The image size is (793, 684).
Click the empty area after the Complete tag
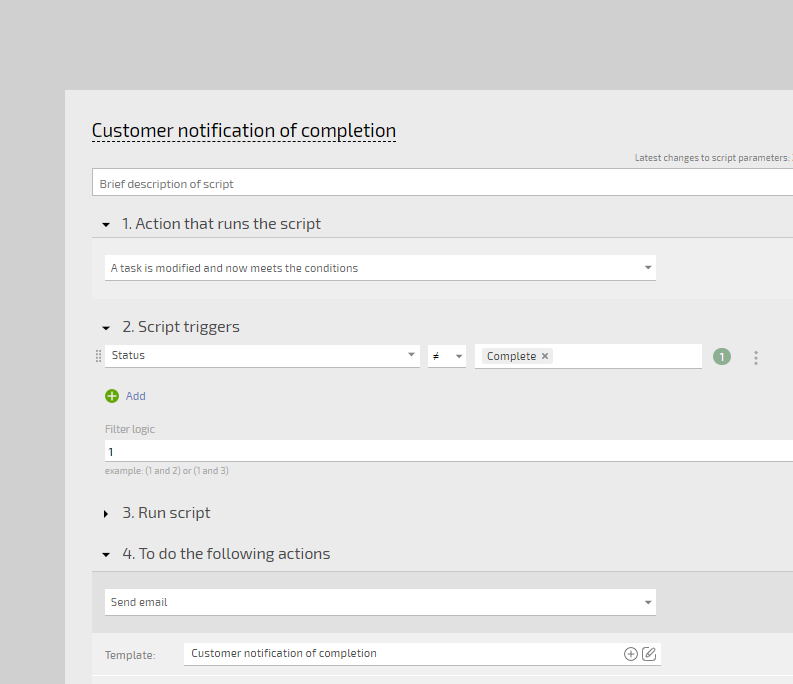(625, 356)
